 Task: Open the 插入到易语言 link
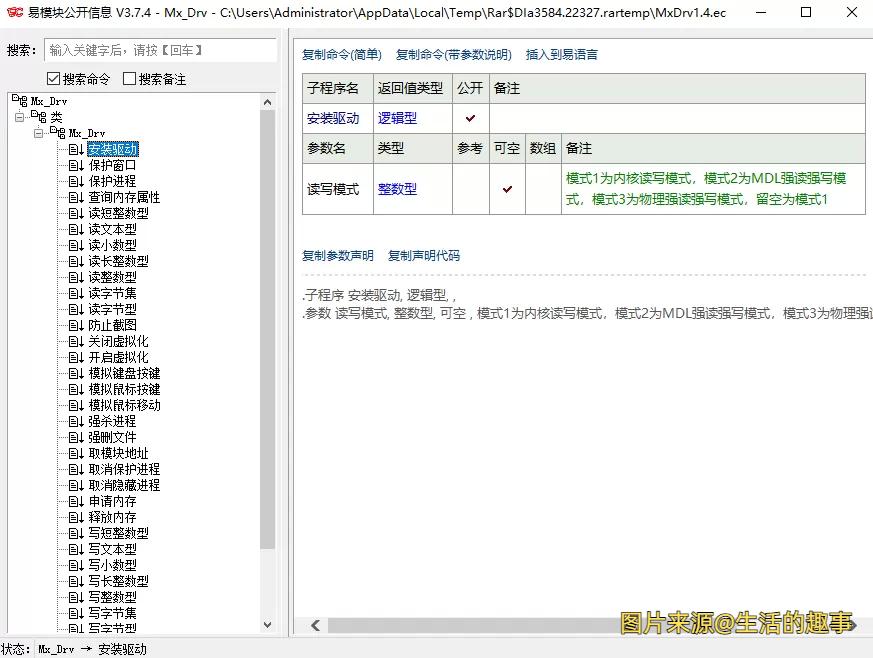[562, 54]
